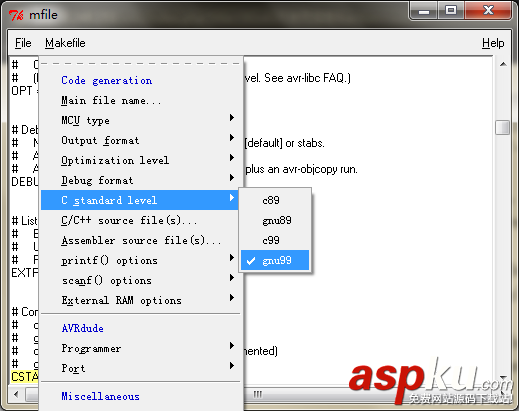Click the vertical scrollbar thumb
519x411 pixels.
502,127
